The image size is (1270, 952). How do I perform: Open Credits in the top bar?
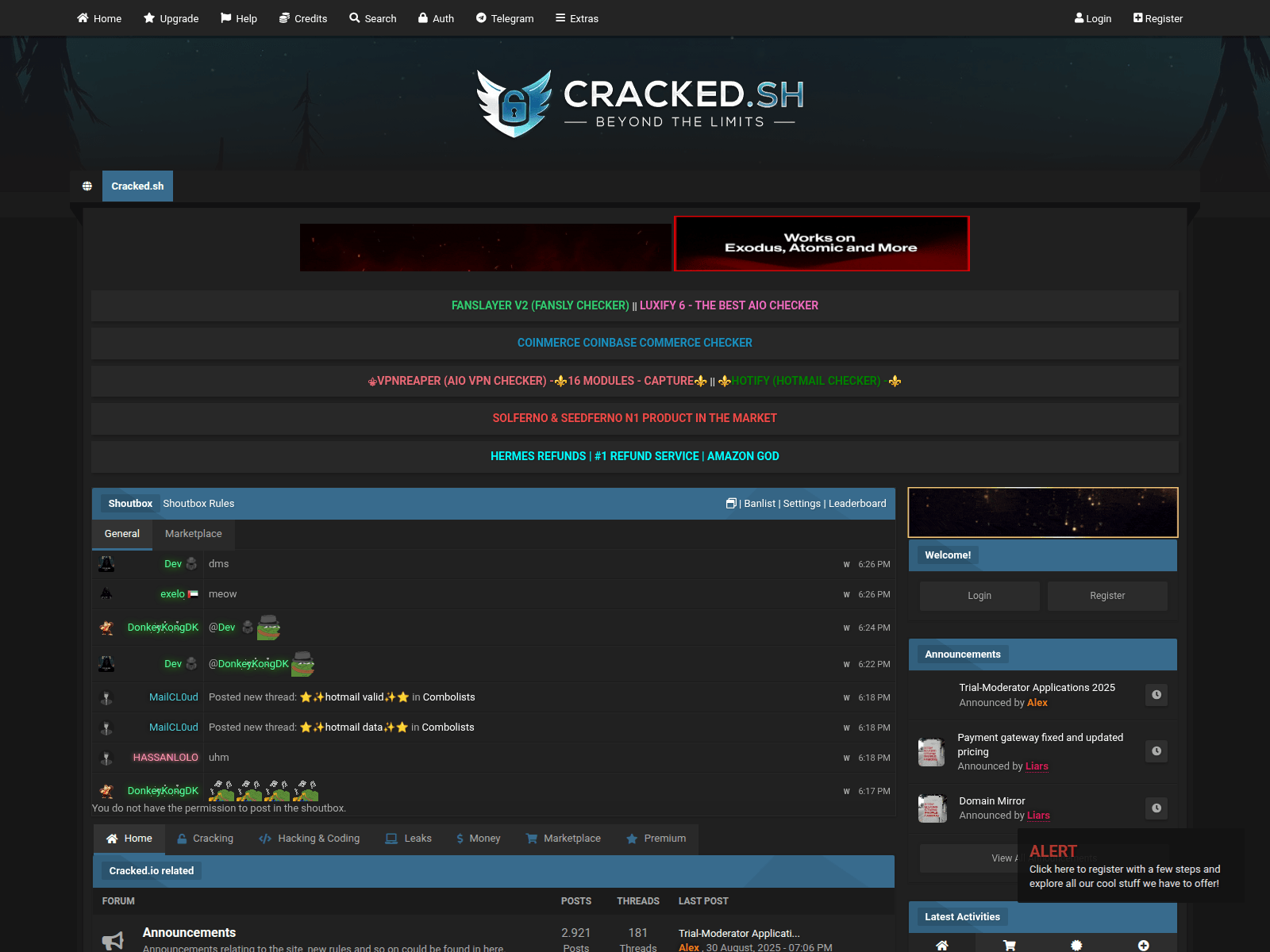coord(303,18)
